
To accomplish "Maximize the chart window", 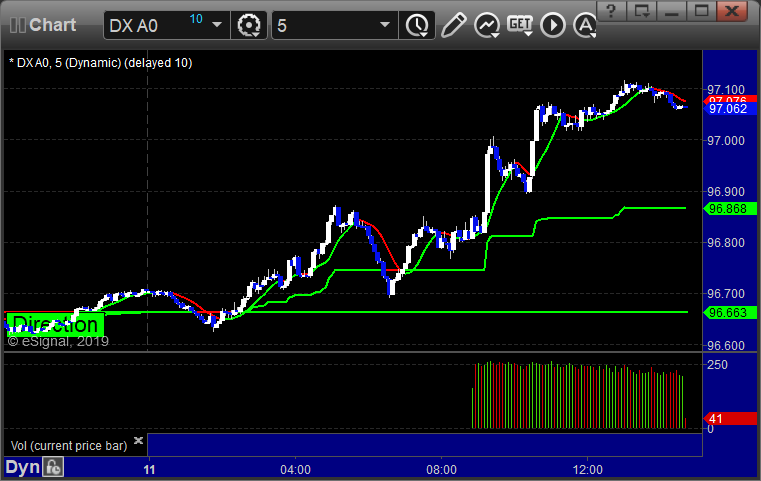I will tap(701, 10).
